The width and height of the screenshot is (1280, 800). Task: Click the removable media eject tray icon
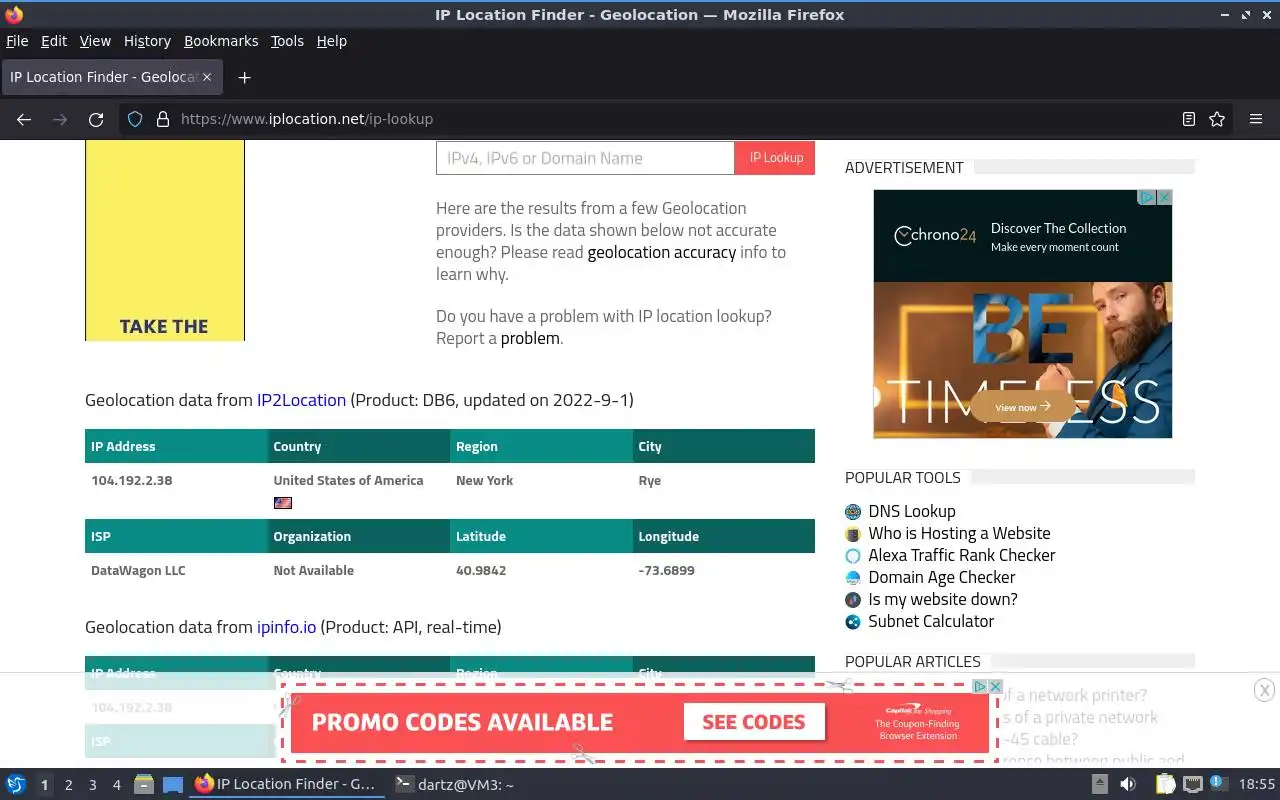(x=1099, y=785)
